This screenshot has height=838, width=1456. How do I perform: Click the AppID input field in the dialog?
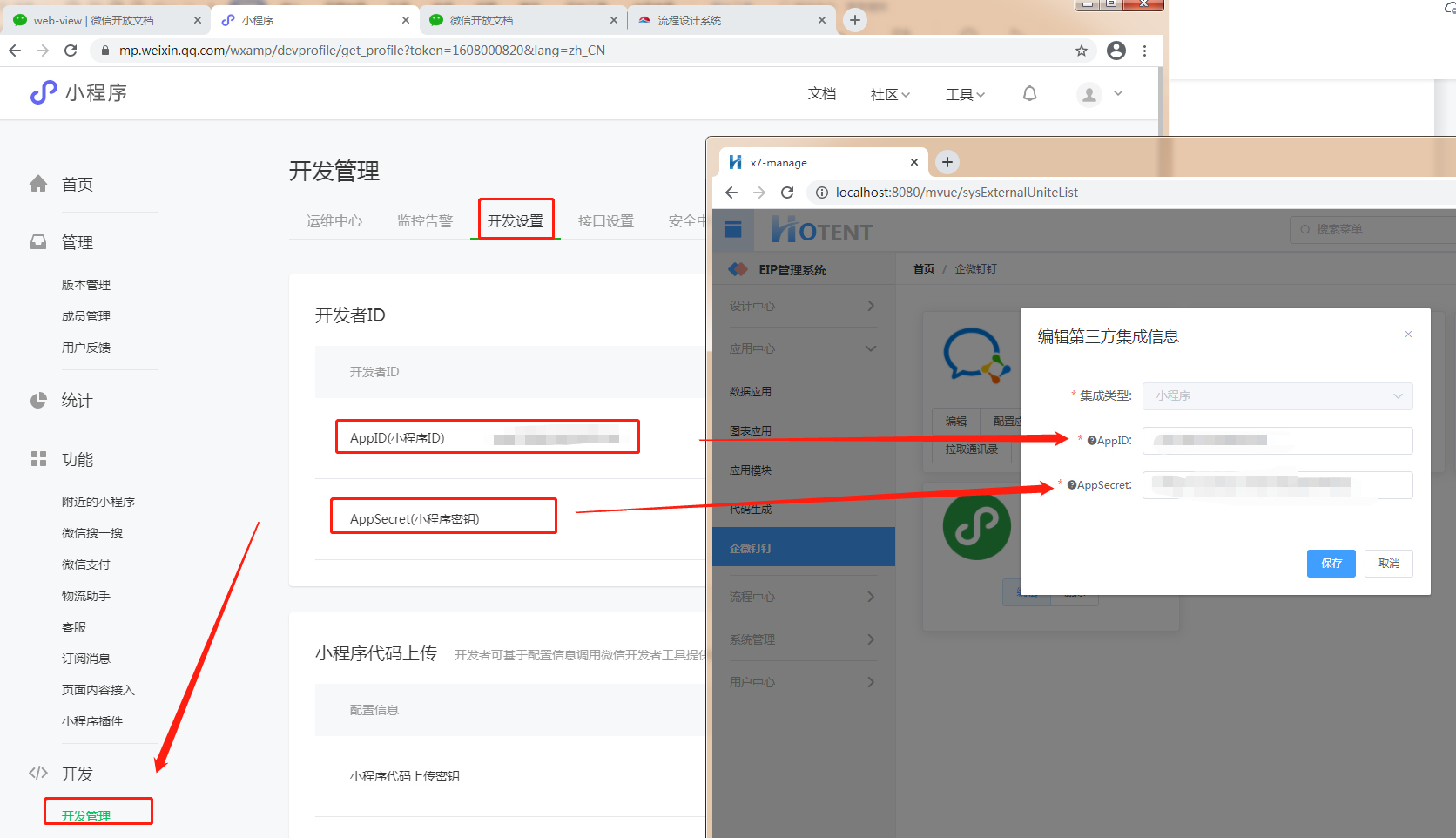coord(1277,441)
